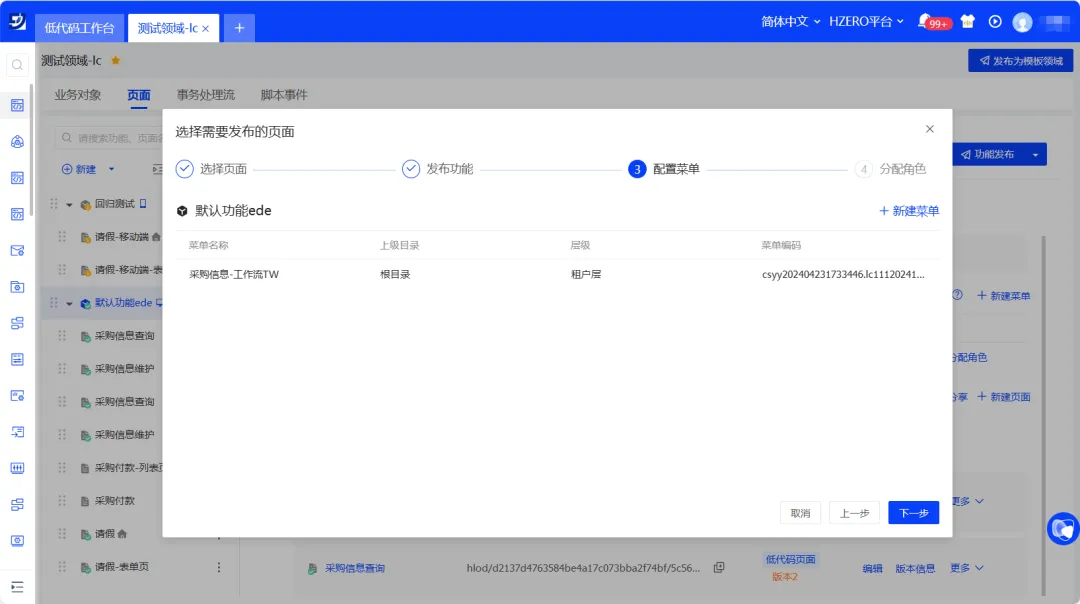Click the 租户层 cell
The height and width of the screenshot is (604, 1080).
pyautogui.click(x=586, y=274)
